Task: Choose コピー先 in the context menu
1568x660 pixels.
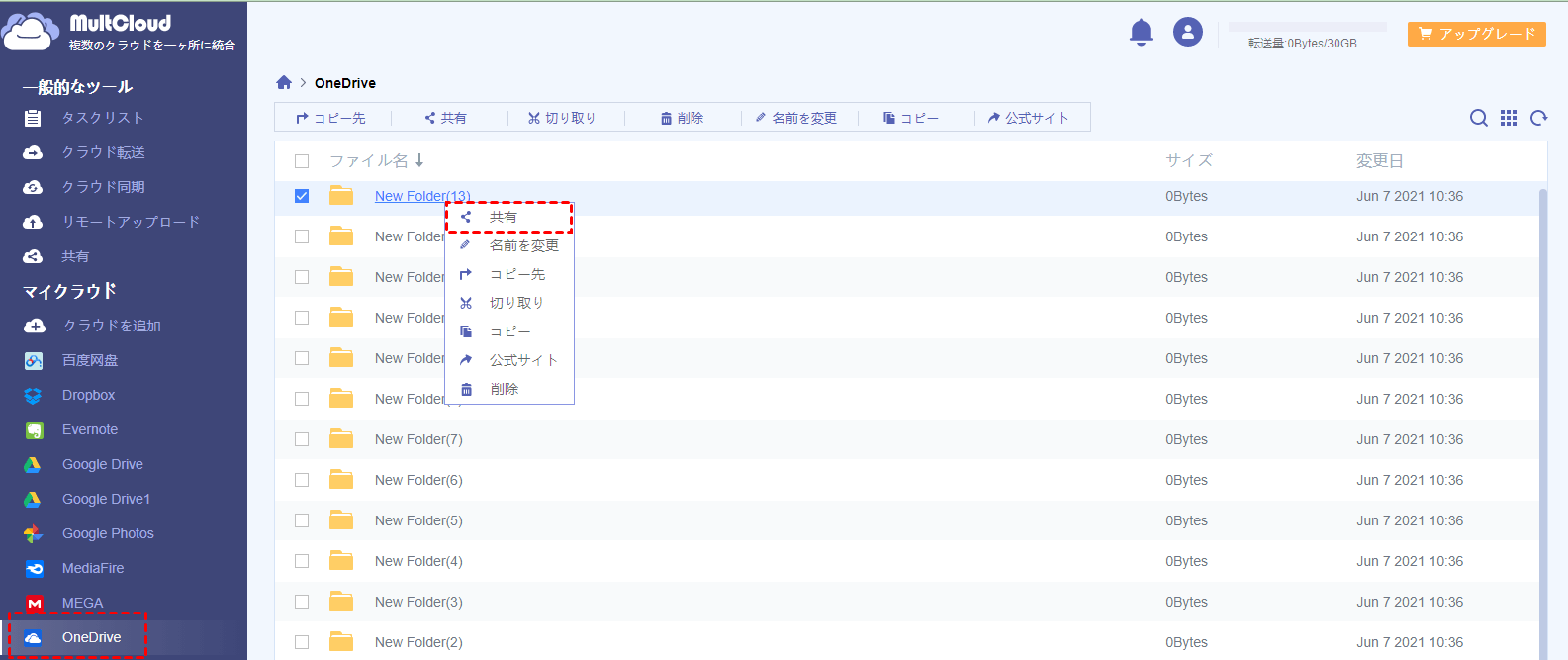Action: (509, 274)
